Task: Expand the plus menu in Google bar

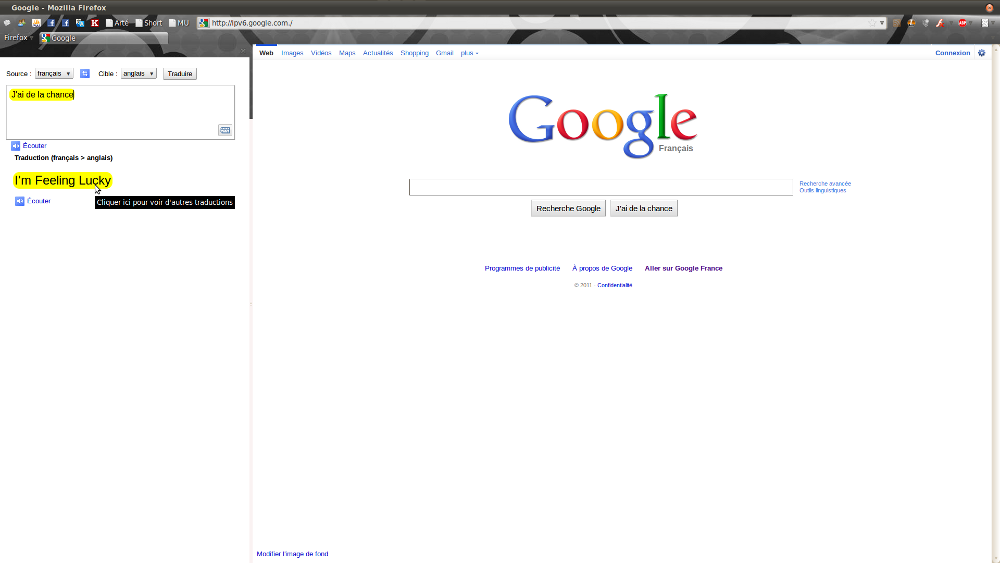Action: tap(469, 53)
